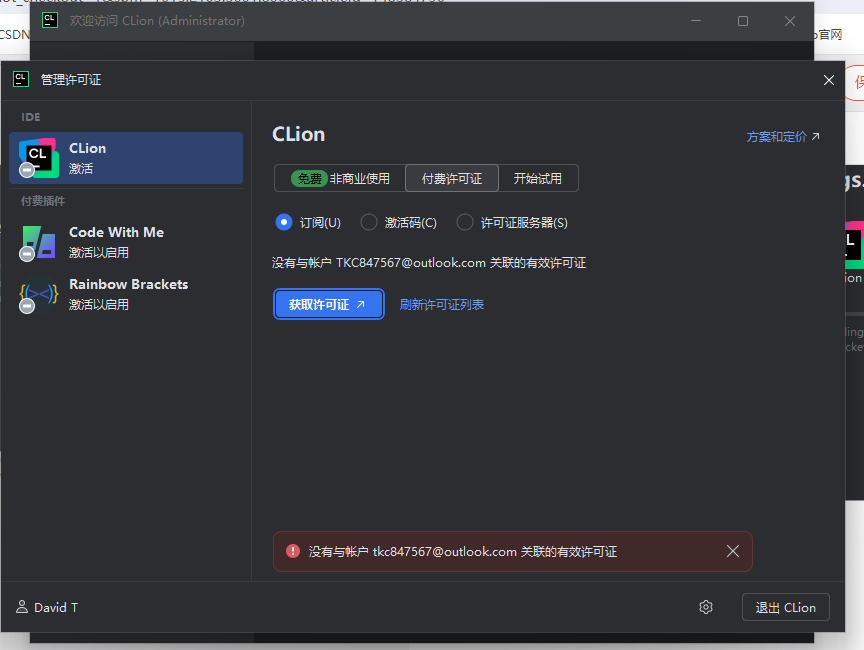Select the Rainbow Brackets plugin
Viewport: 864px width, 650px height.
(x=126, y=294)
